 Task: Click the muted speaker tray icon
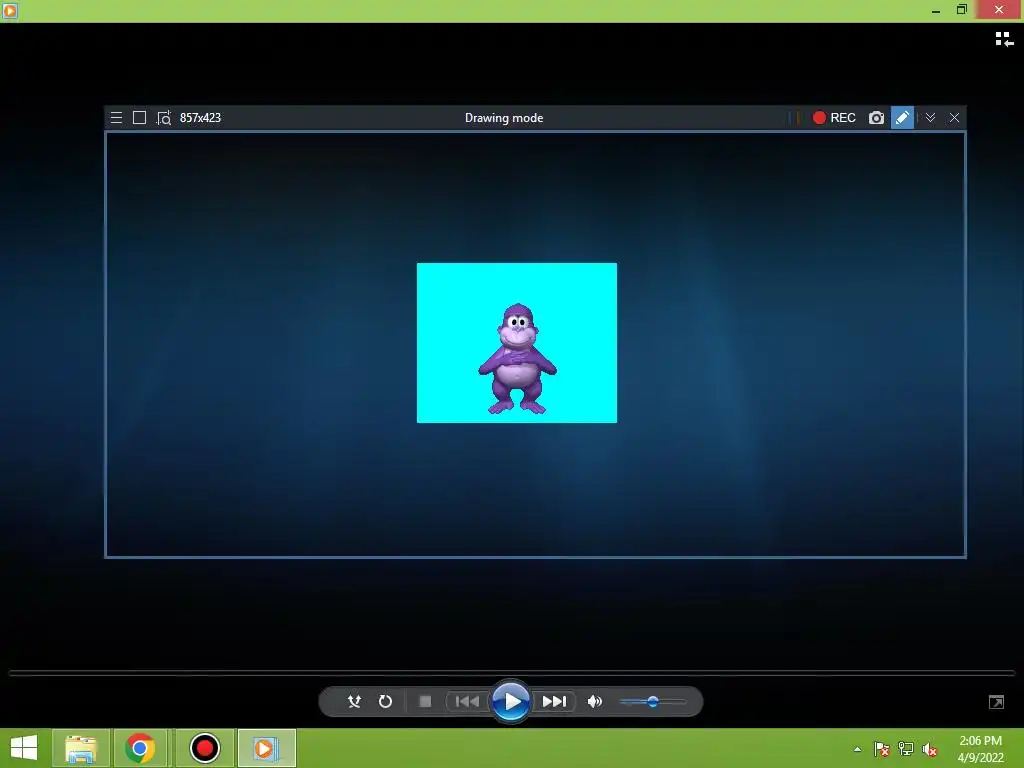[x=930, y=749]
